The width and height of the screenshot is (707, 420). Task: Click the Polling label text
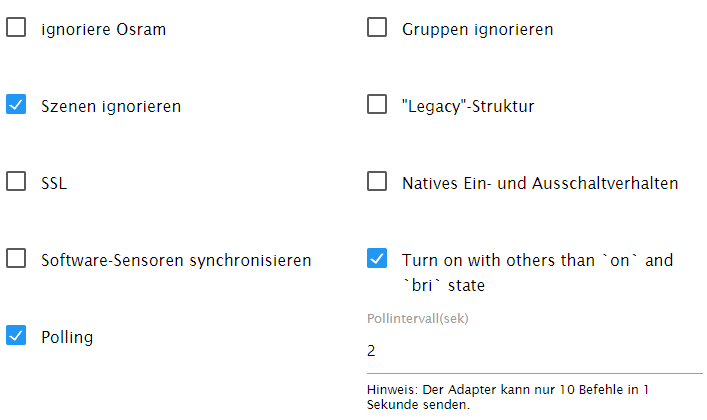(x=67, y=337)
